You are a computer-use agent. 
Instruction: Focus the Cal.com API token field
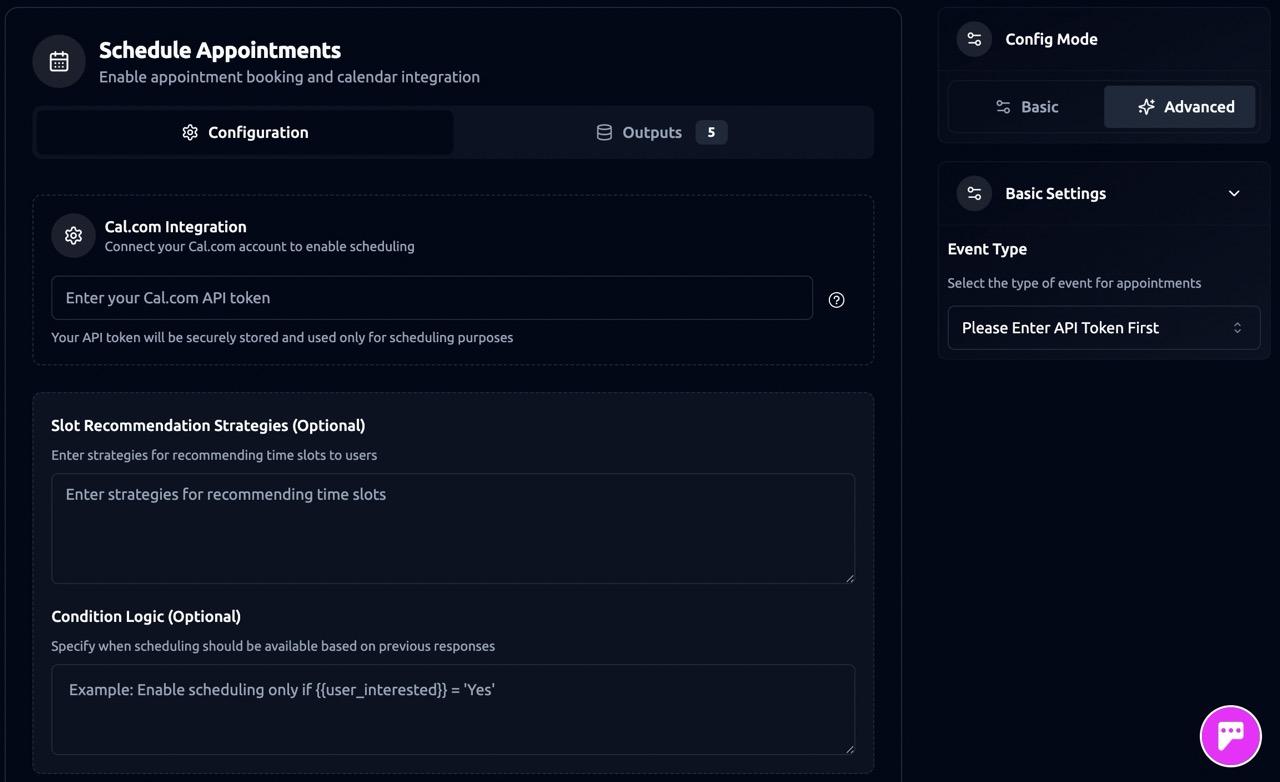click(431, 298)
